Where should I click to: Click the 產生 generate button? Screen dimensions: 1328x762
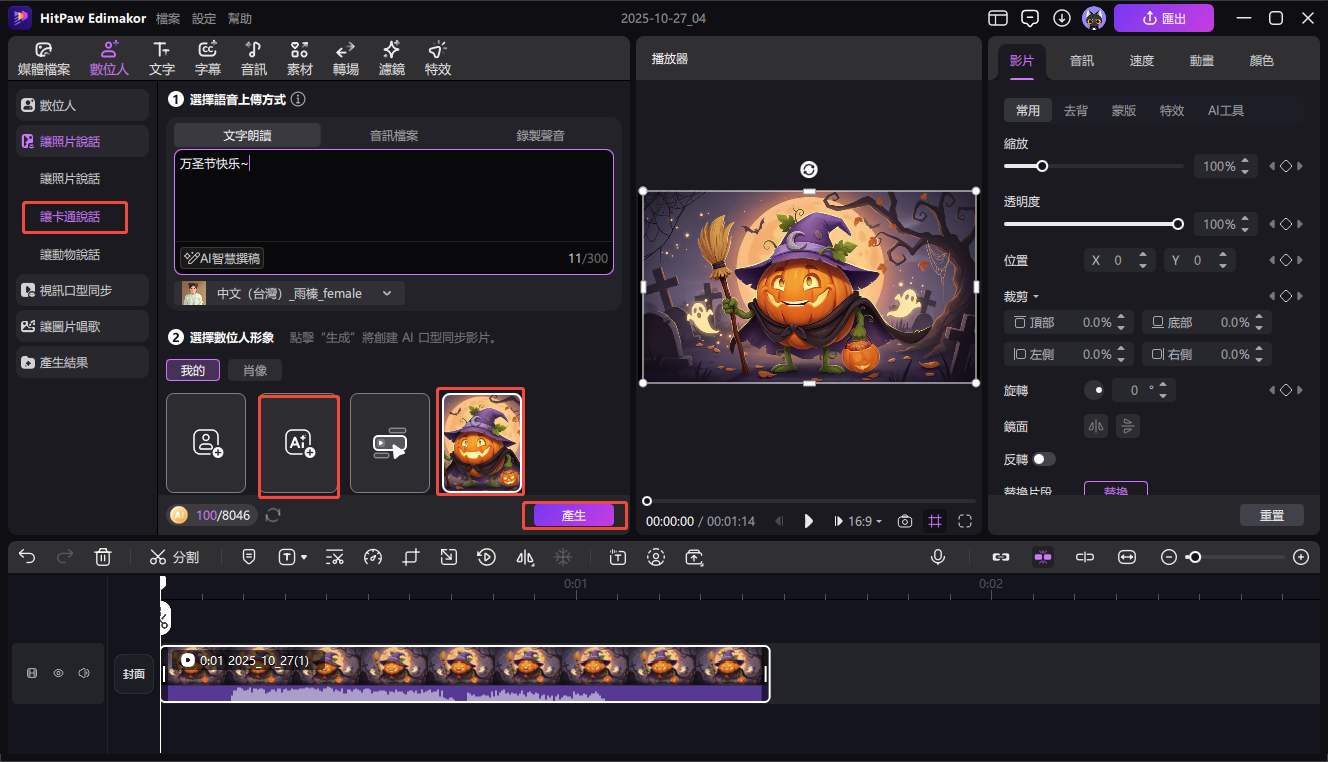coord(574,515)
